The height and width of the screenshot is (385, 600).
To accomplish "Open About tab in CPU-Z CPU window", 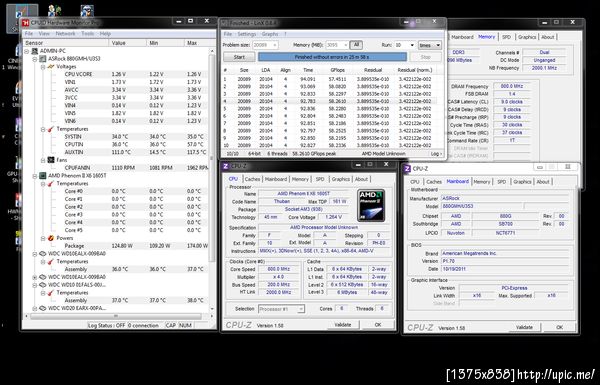I will pos(361,179).
